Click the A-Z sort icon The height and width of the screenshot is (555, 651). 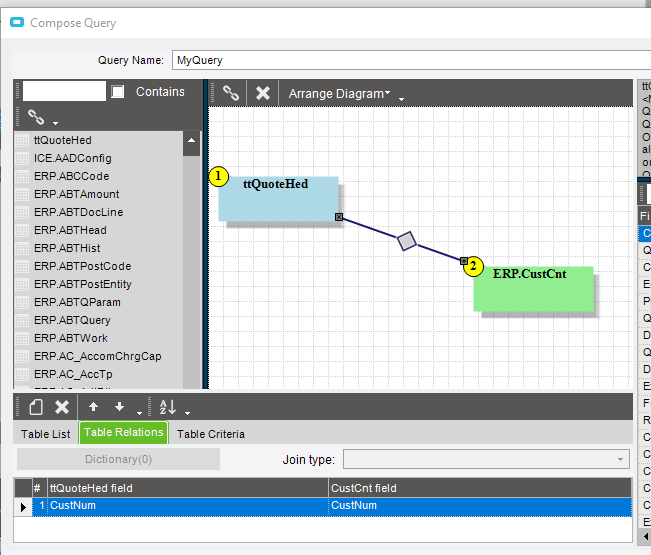(168, 407)
